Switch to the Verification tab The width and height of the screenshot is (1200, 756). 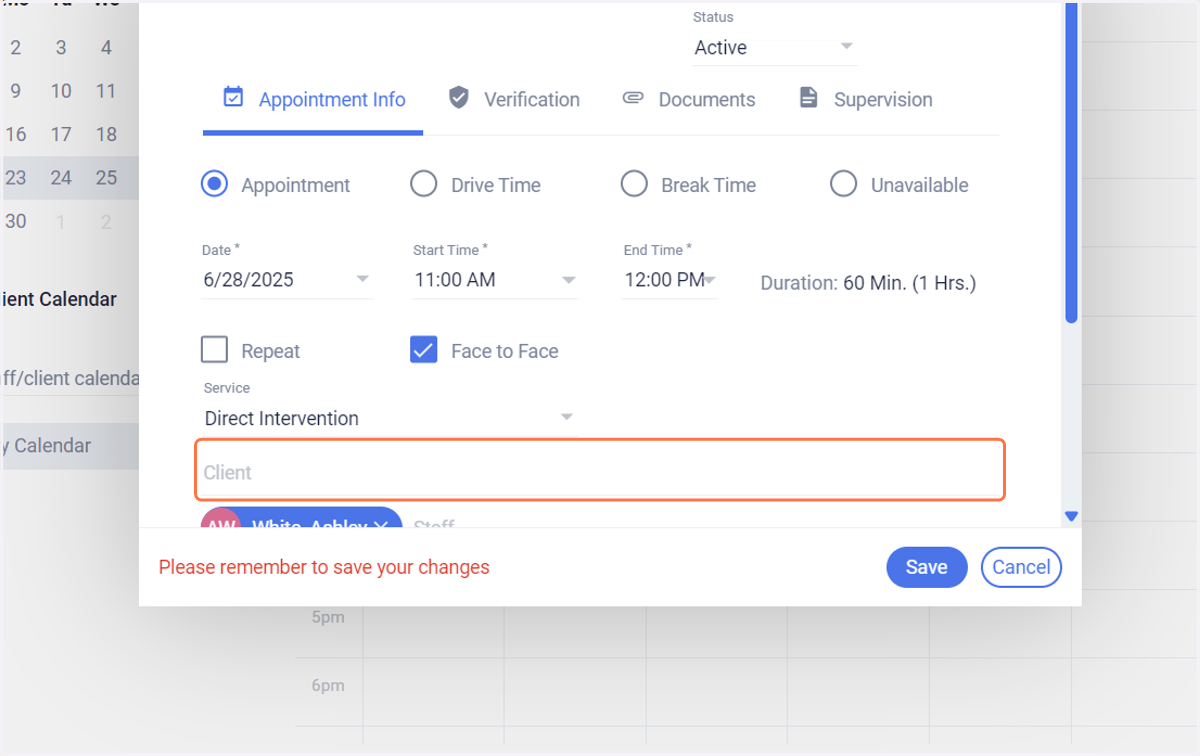coord(514,100)
